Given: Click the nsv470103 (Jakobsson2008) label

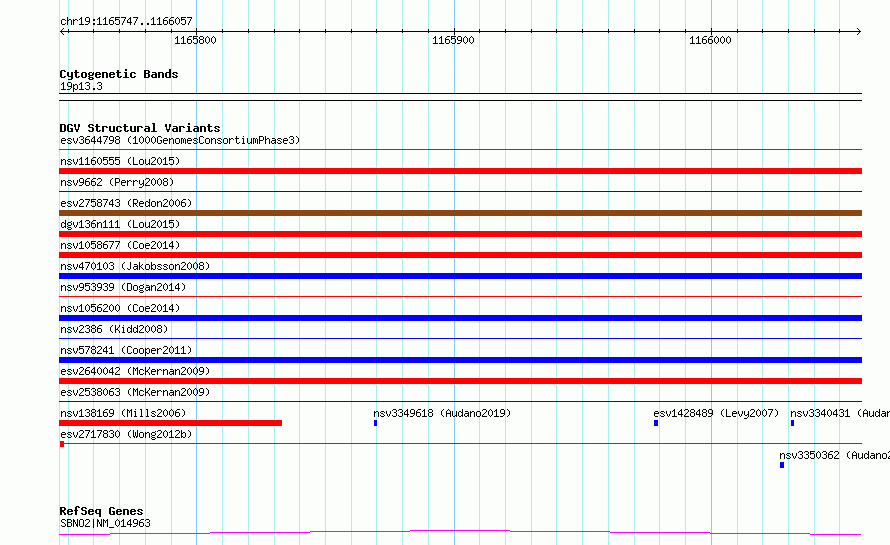Looking at the screenshot, I should pyautogui.click(x=135, y=266).
